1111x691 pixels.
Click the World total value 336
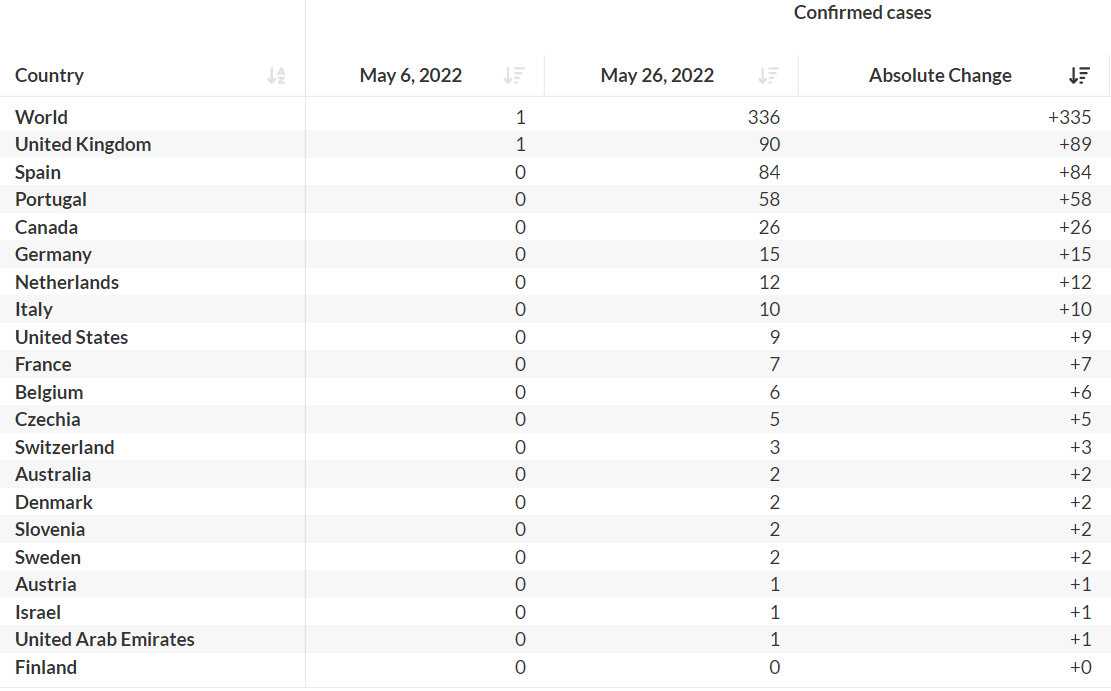763,117
